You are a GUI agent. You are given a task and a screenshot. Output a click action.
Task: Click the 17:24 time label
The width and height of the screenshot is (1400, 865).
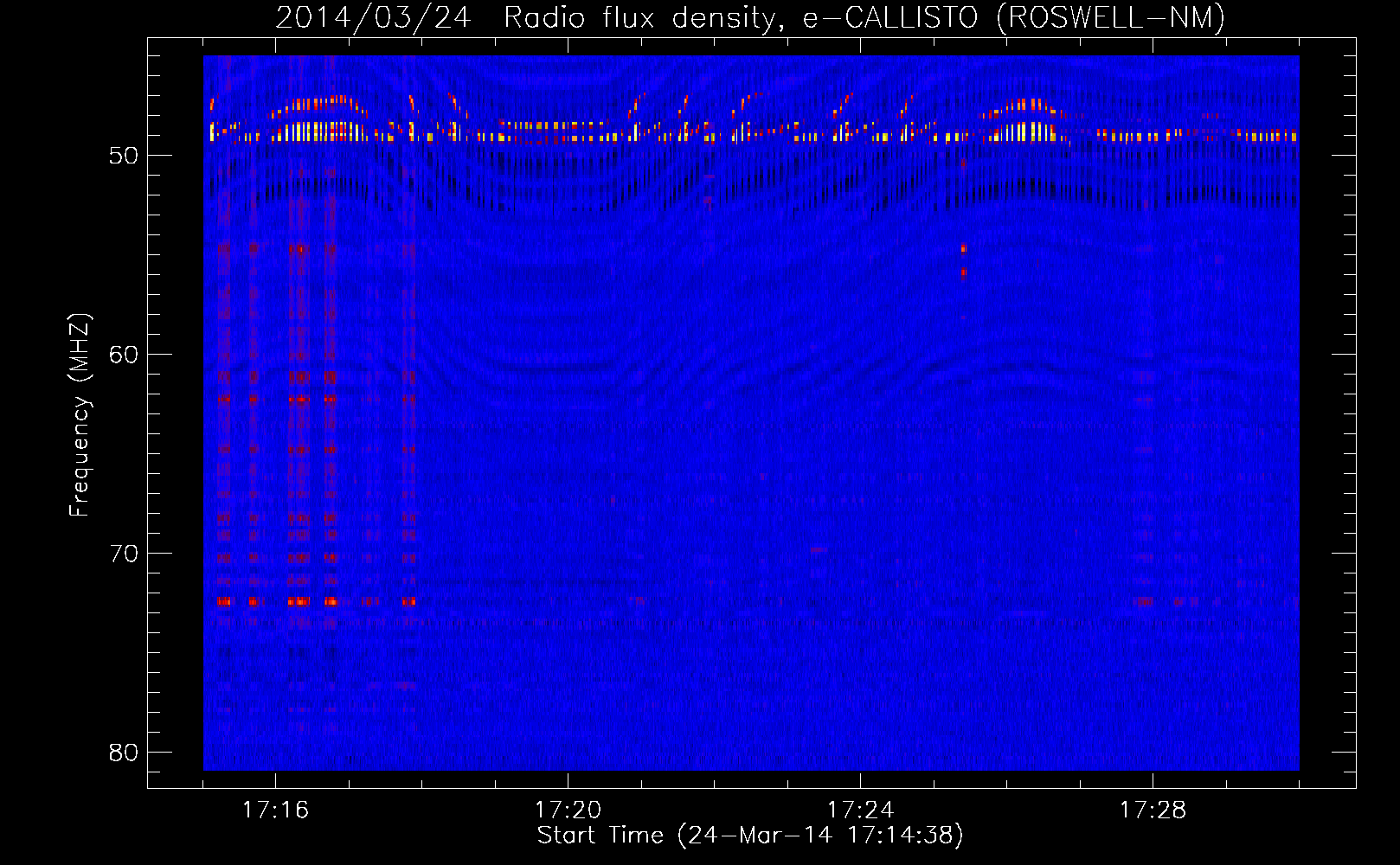pos(860,810)
